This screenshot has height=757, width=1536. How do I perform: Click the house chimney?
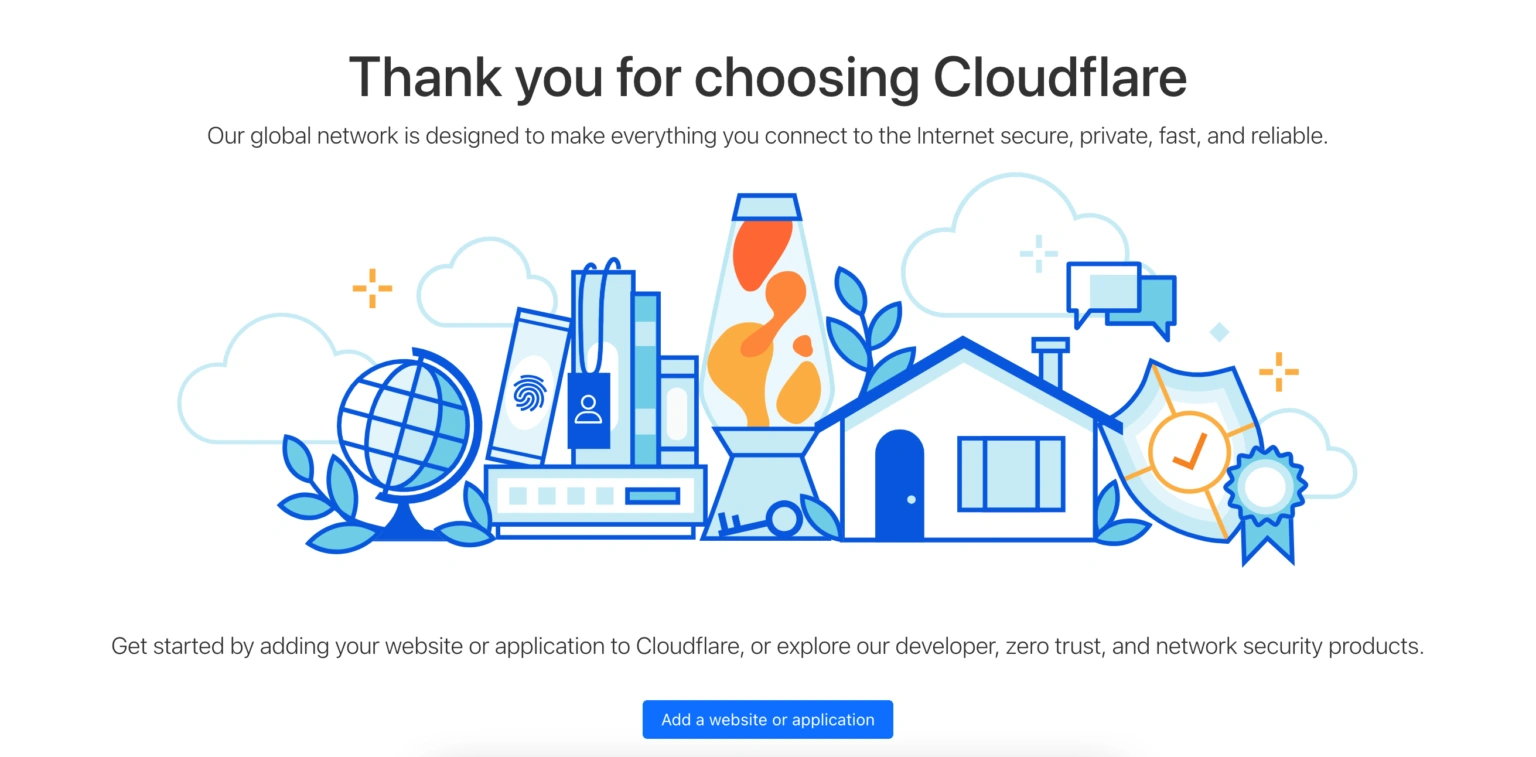1050,362
